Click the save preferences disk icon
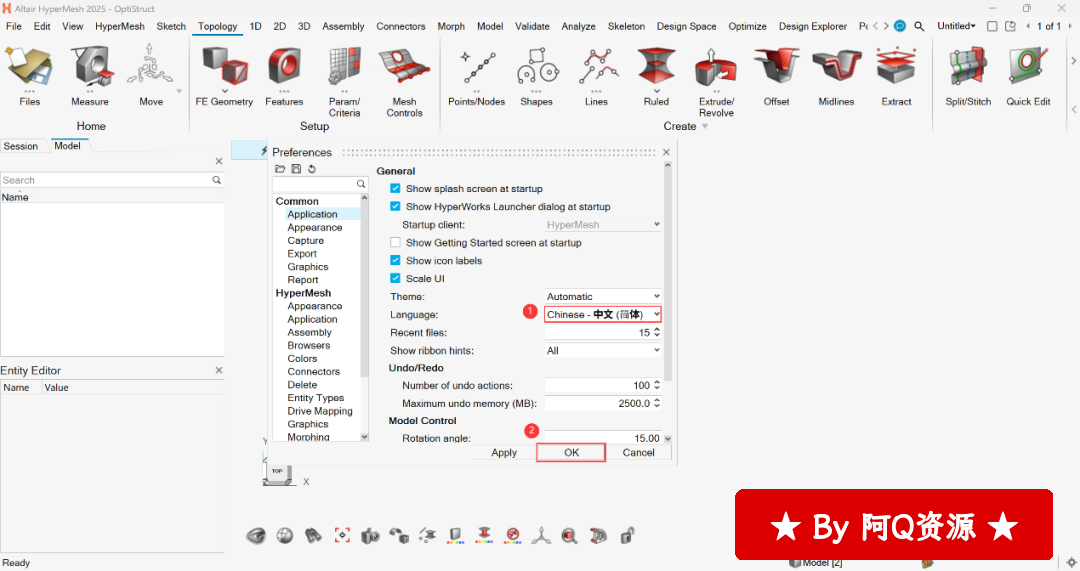Viewport: 1080px width, 571px height. point(296,169)
